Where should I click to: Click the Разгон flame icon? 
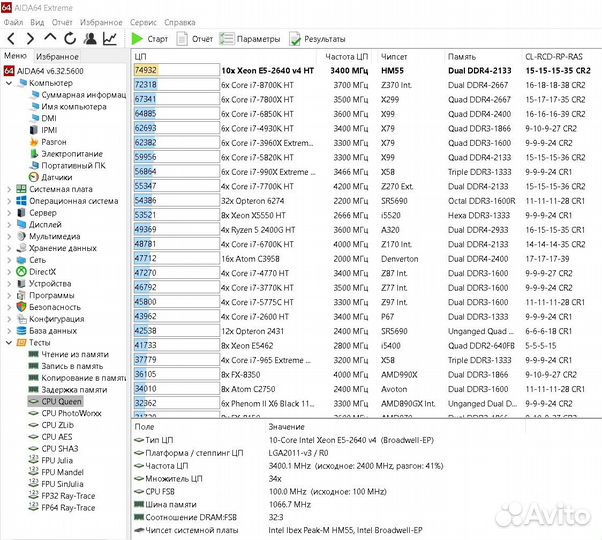click(35, 142)
